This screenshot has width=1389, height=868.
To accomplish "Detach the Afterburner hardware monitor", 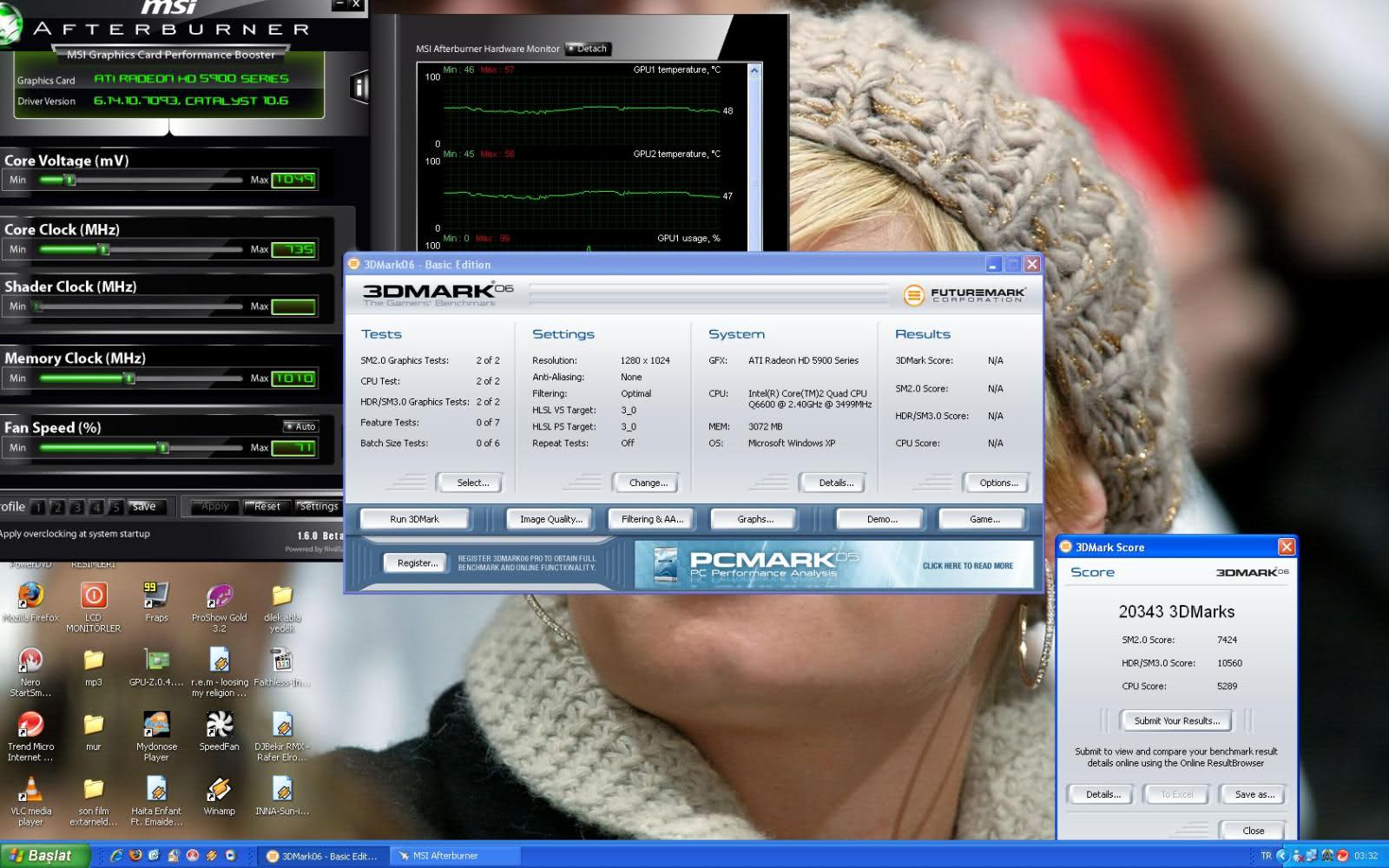I will (x=589, y=49).
